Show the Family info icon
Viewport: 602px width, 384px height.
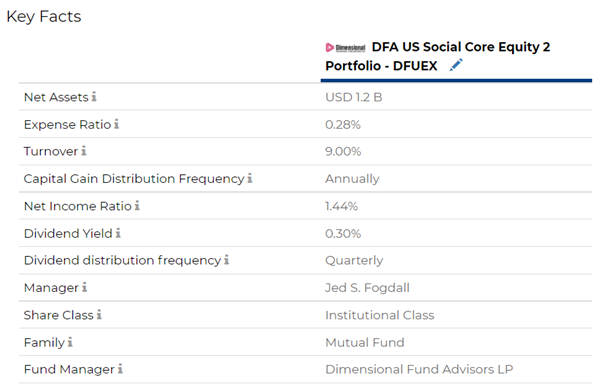coord(70,342)
